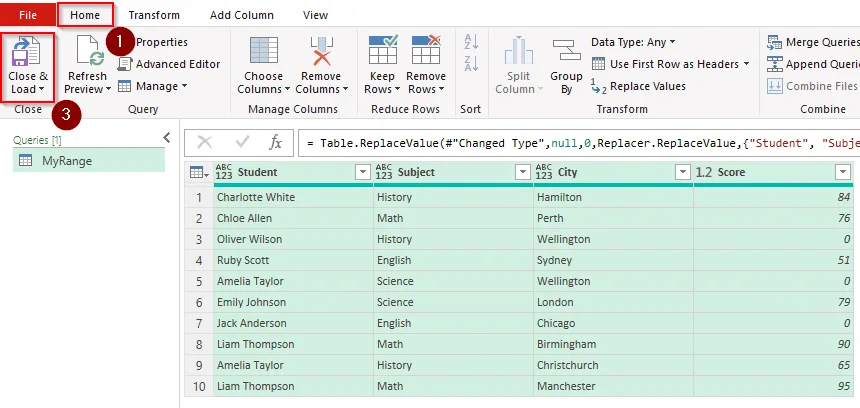Switch to the Transform tab
Image resolution: width=860 pixels, height=408 pixels.
pos(154,15)
